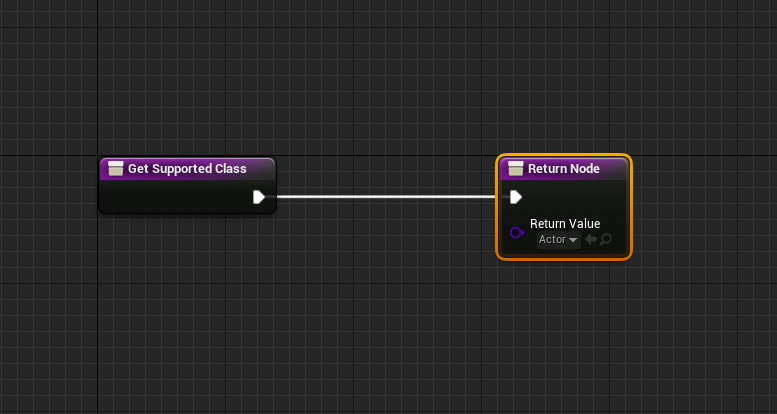Click the Get Supported Class execution output pin

(x=259, y=197)
